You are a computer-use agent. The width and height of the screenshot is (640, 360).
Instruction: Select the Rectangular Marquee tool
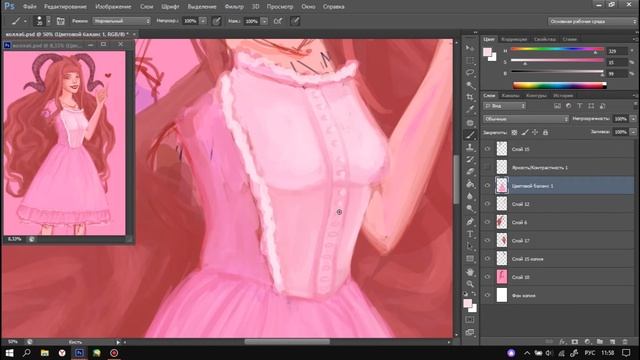coord(470,60)
